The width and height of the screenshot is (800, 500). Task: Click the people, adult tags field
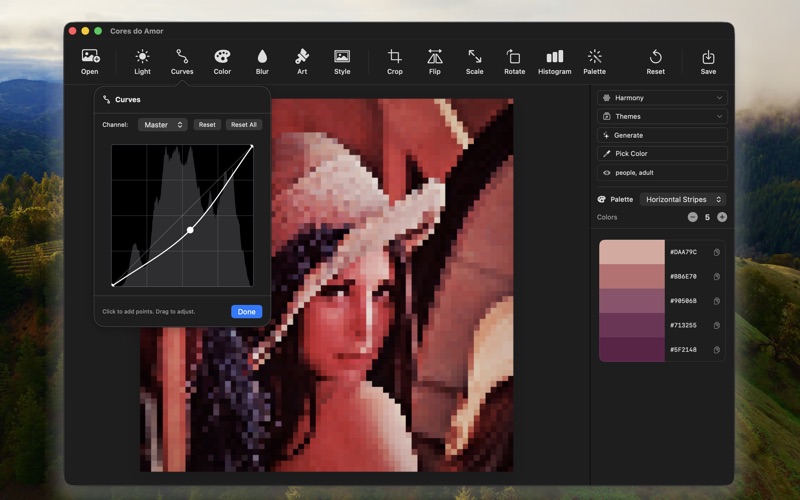click(662, 172)
